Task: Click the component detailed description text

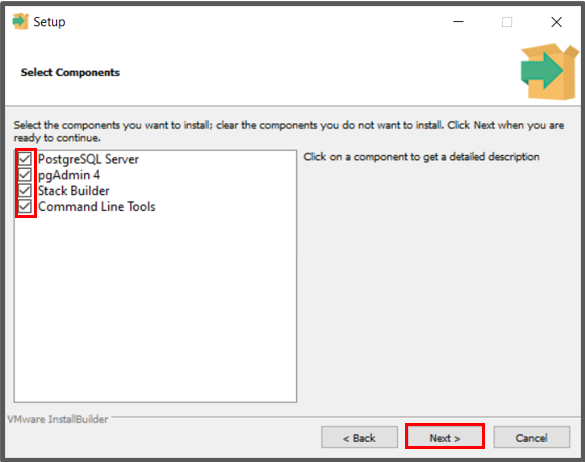Action: [x=421, y=157]
